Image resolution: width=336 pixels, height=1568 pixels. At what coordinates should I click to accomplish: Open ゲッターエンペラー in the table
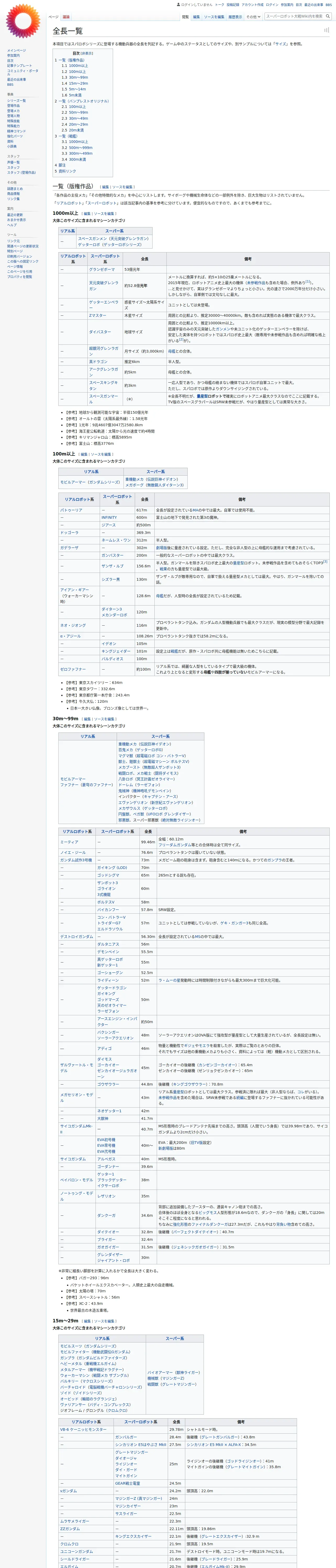click(104, 305)
